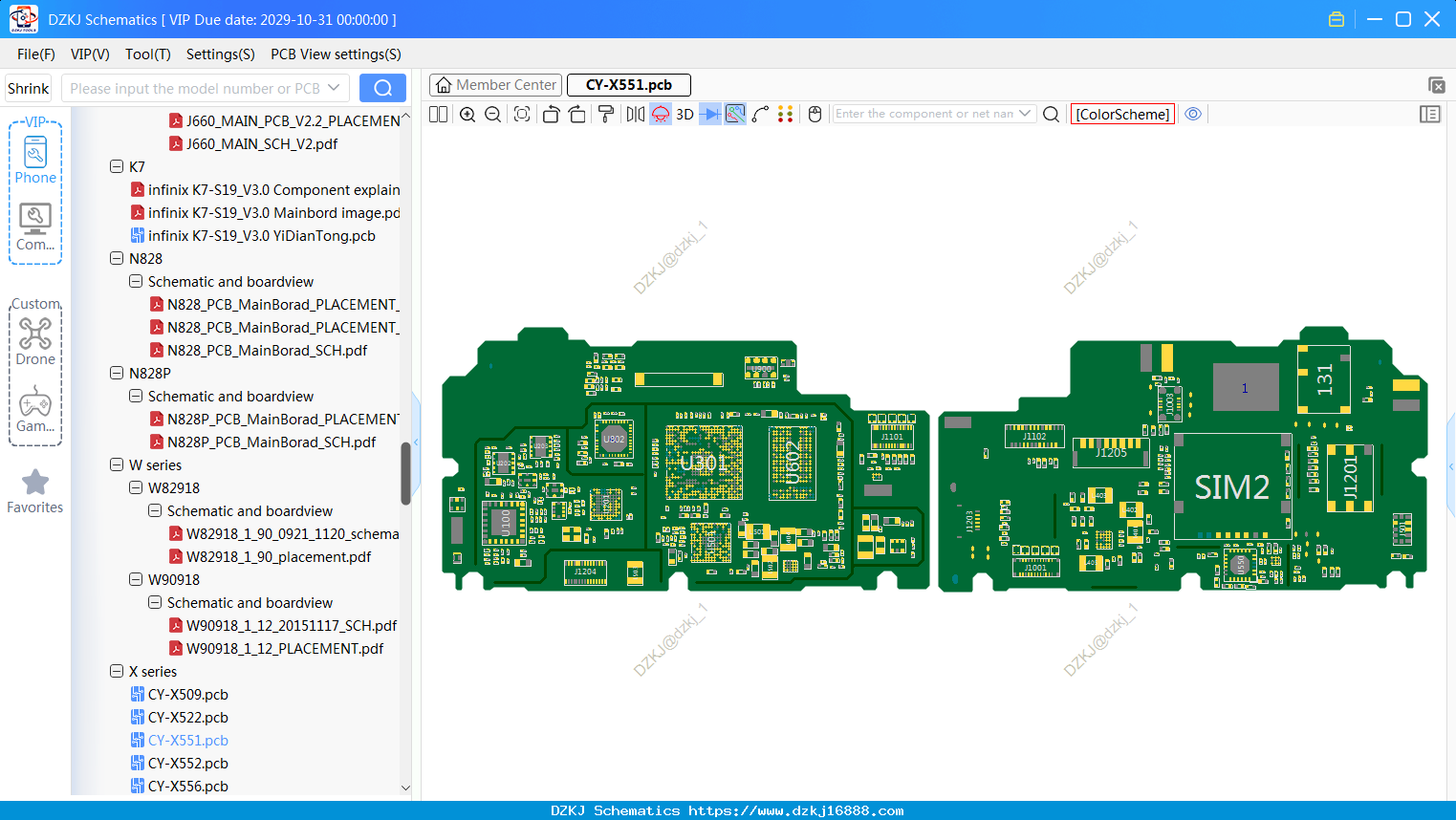Click the U301 chip on the board
This screenshot has width=1456, height=820.
click(704, 463)
